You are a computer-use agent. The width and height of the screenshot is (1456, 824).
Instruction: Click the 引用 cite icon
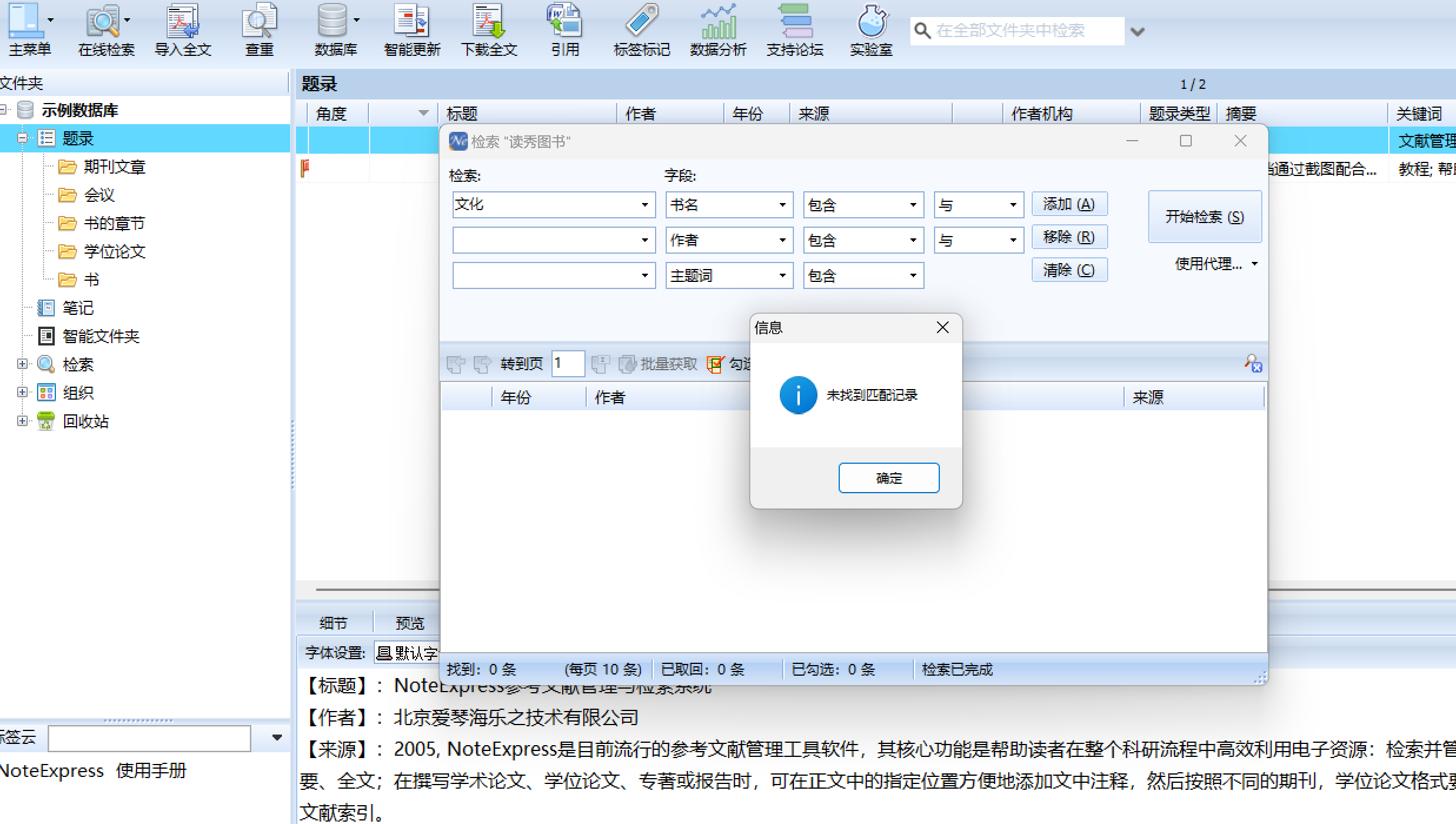(x=565, y=20)
